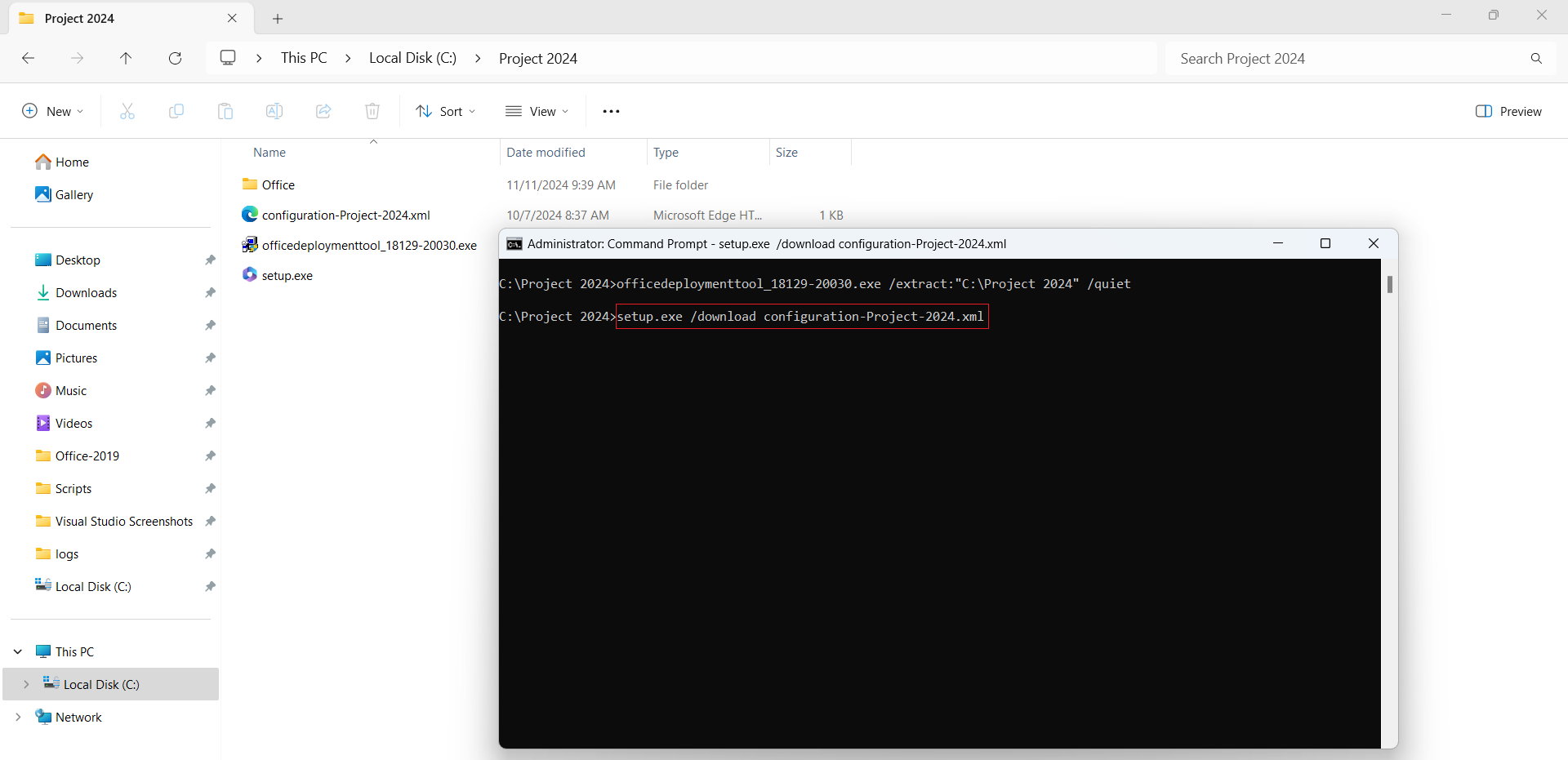Go up one folder level

(126, 58)
